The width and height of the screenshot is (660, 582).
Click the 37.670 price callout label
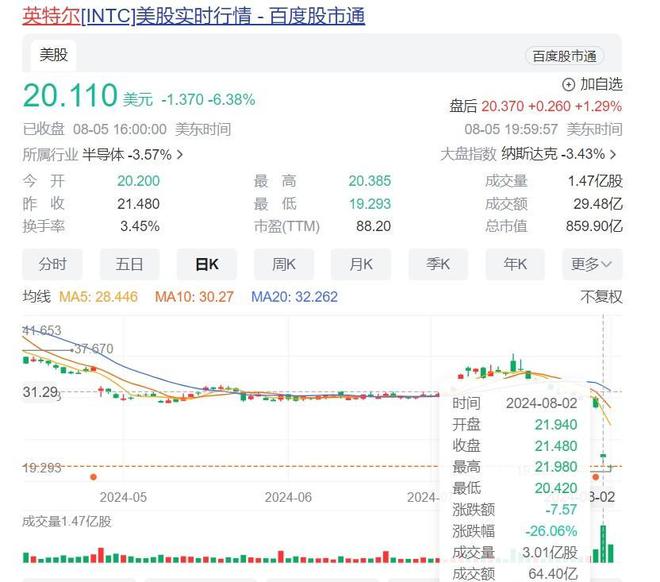(94, 349)
